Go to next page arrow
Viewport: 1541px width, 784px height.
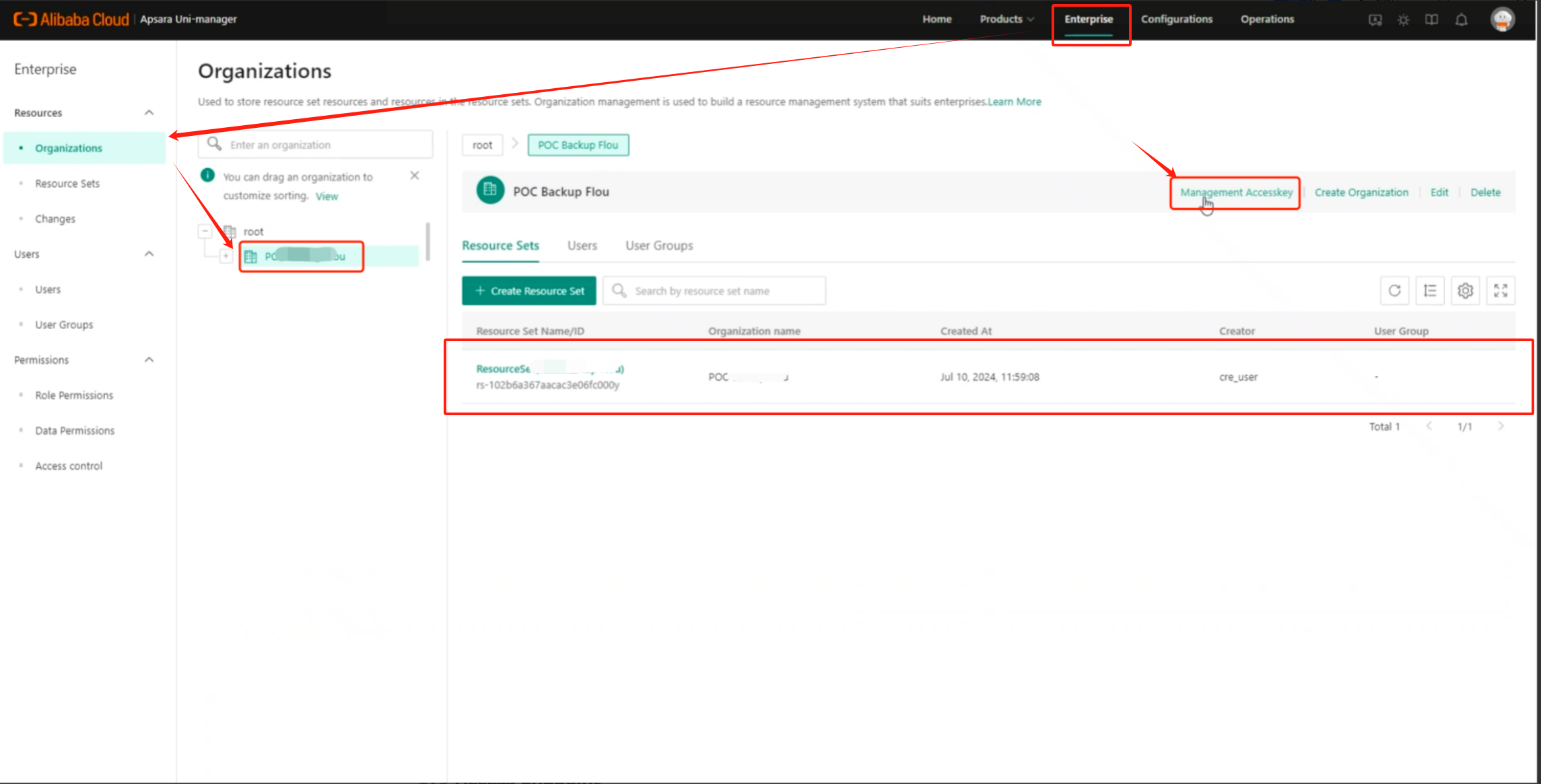[1501, 426]
